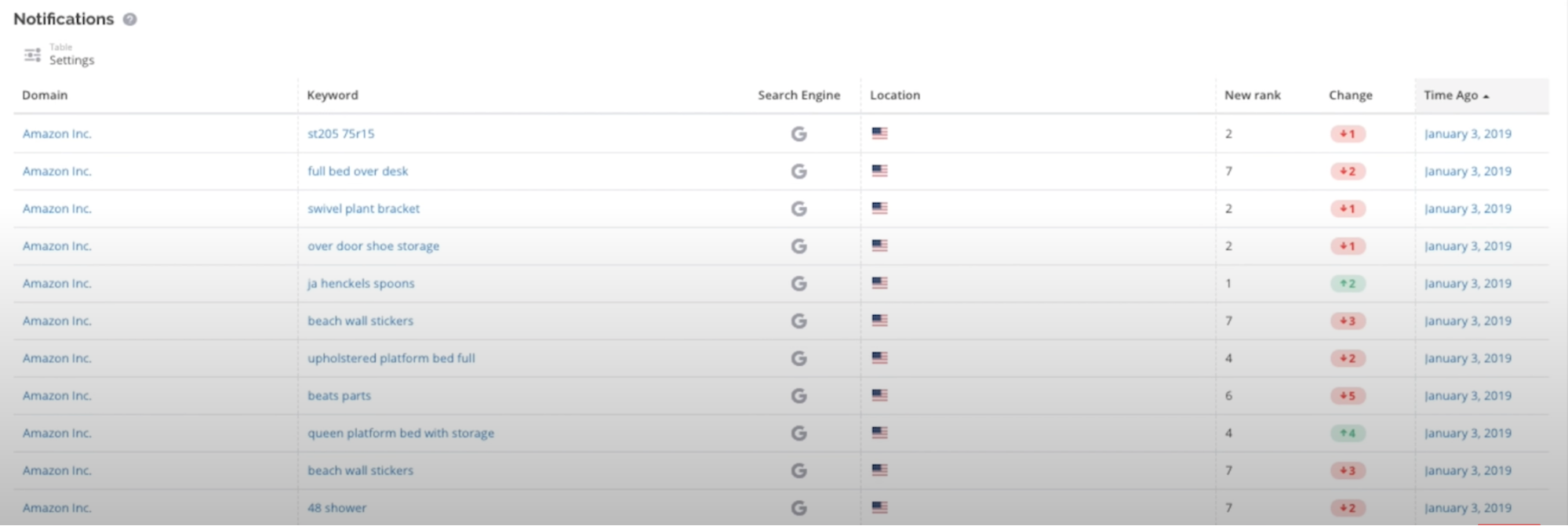Screen dimensions: 1568x526
Task: Sort by the Change column header
Action: coord(1350,95)
